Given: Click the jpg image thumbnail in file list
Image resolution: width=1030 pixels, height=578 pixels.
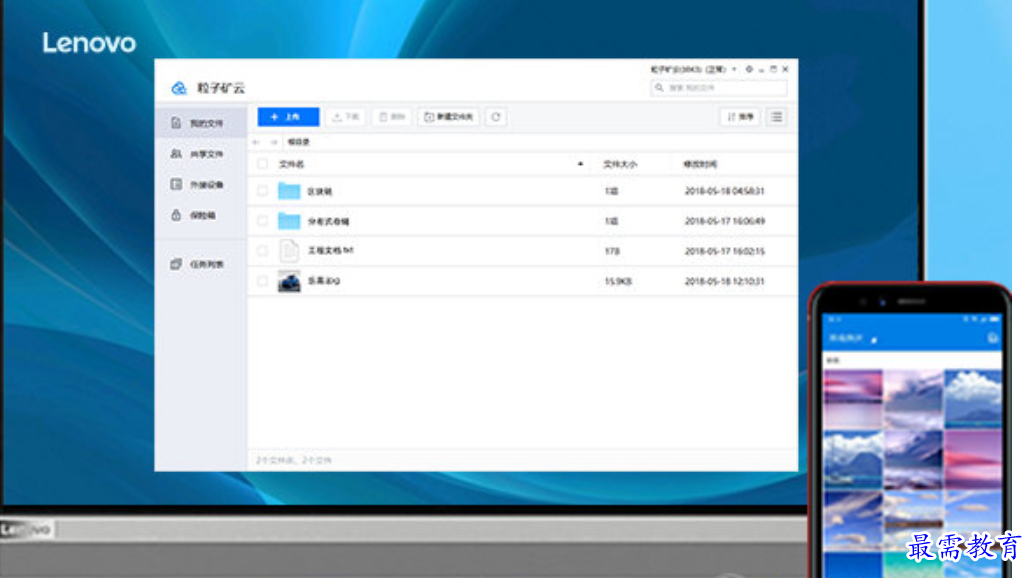Looking at the screenshot, I should click(289, 281).
